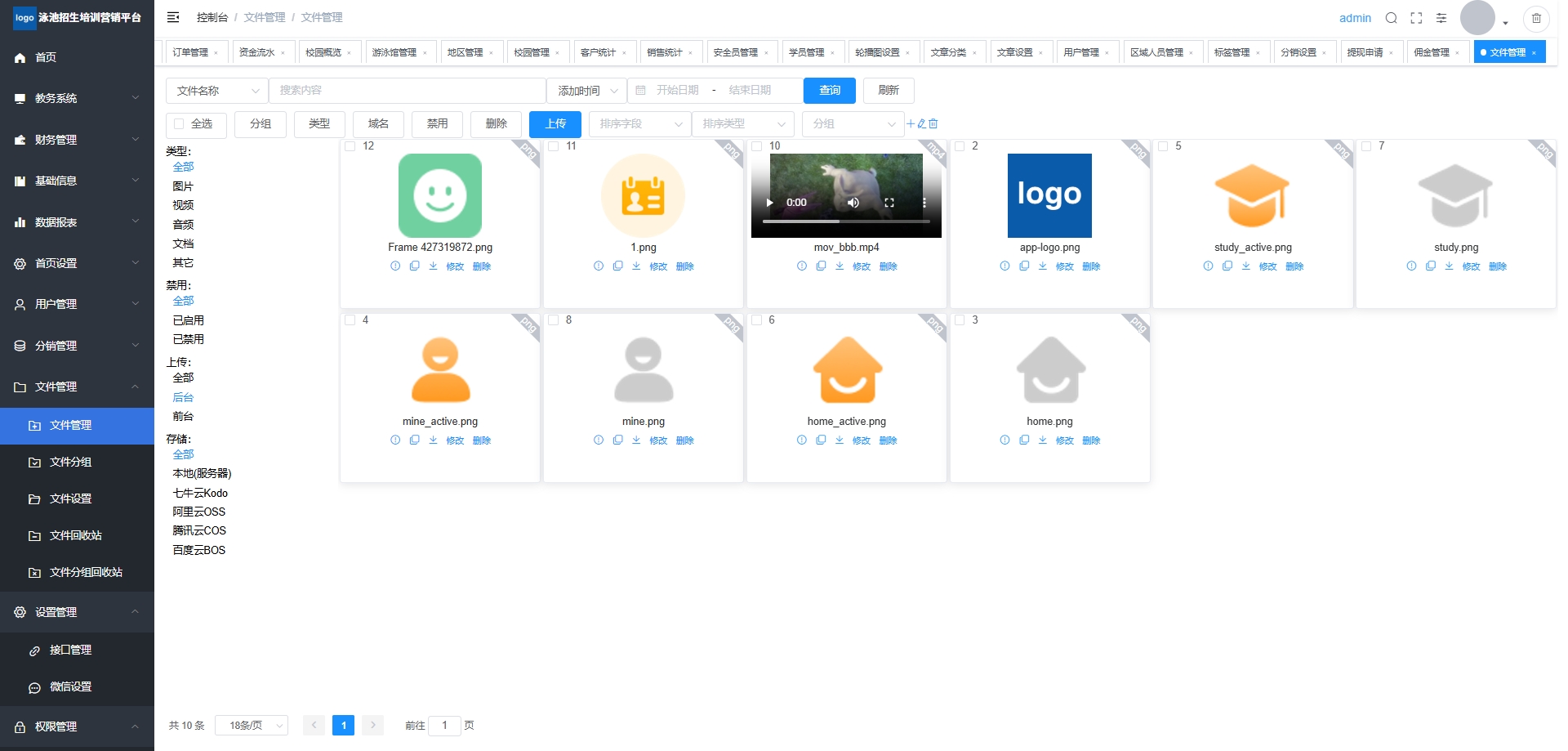Add a new group with the plus icon
This screenshot has height=751, width=1568.
(x=911, y=124)
